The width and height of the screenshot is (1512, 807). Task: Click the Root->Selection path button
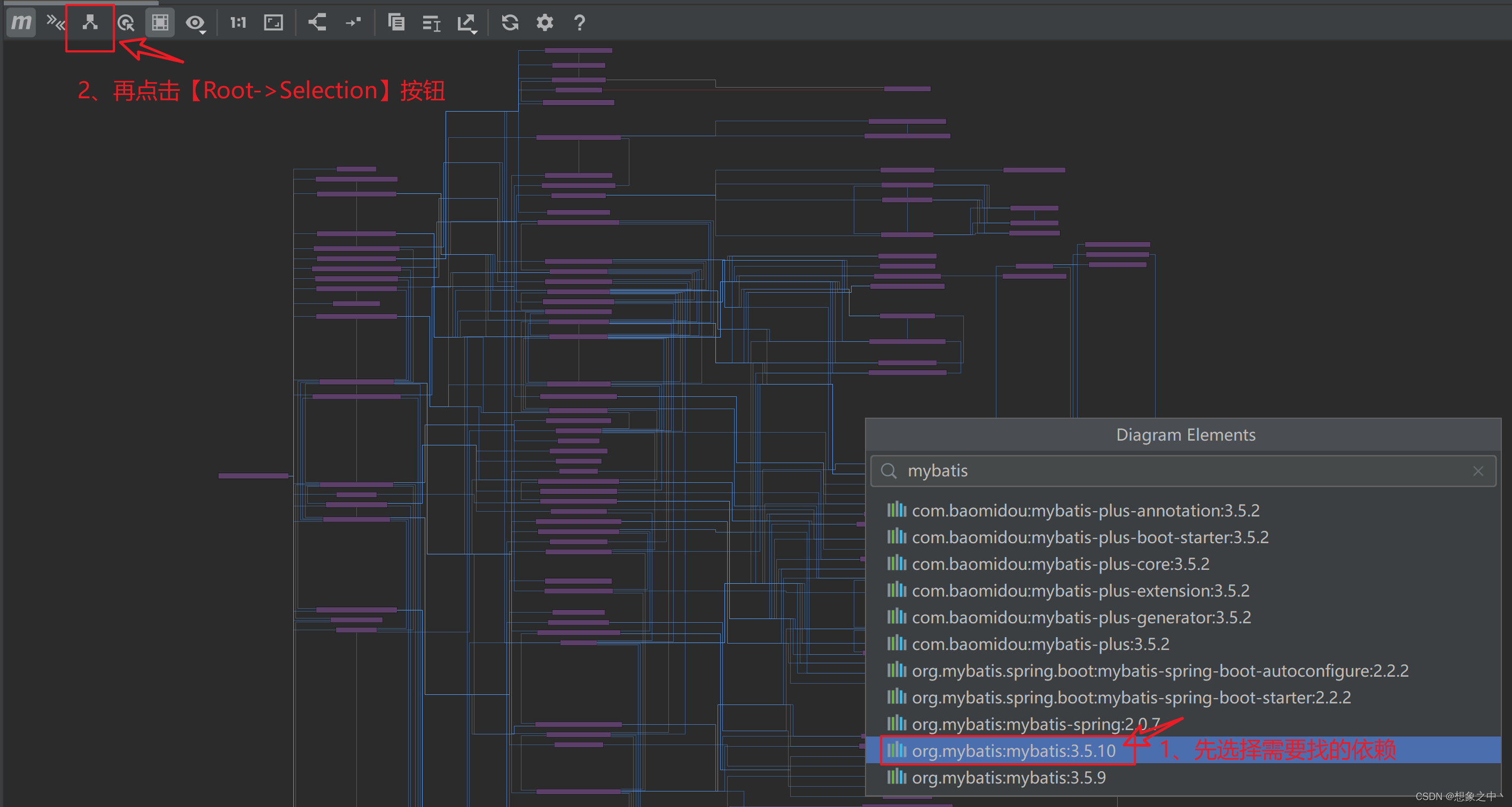point(90,23)
